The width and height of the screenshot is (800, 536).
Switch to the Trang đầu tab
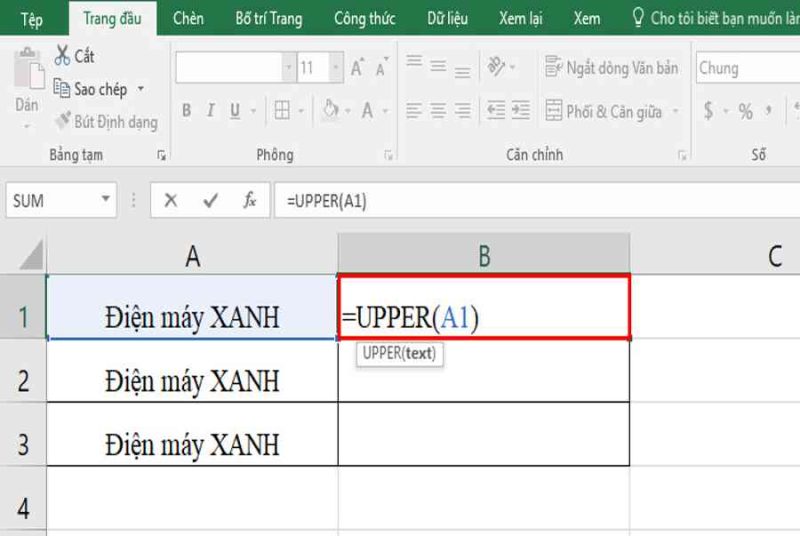112,19
